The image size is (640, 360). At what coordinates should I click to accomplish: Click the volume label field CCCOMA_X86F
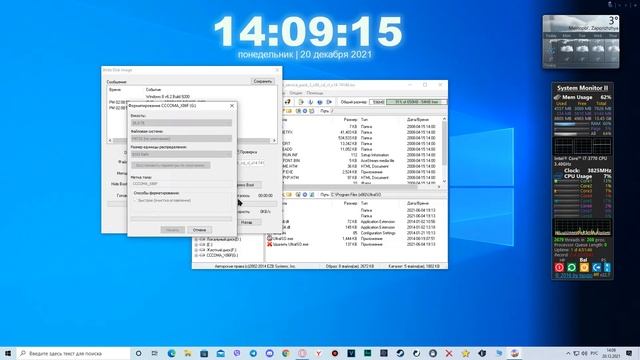[x=181, y=184]
